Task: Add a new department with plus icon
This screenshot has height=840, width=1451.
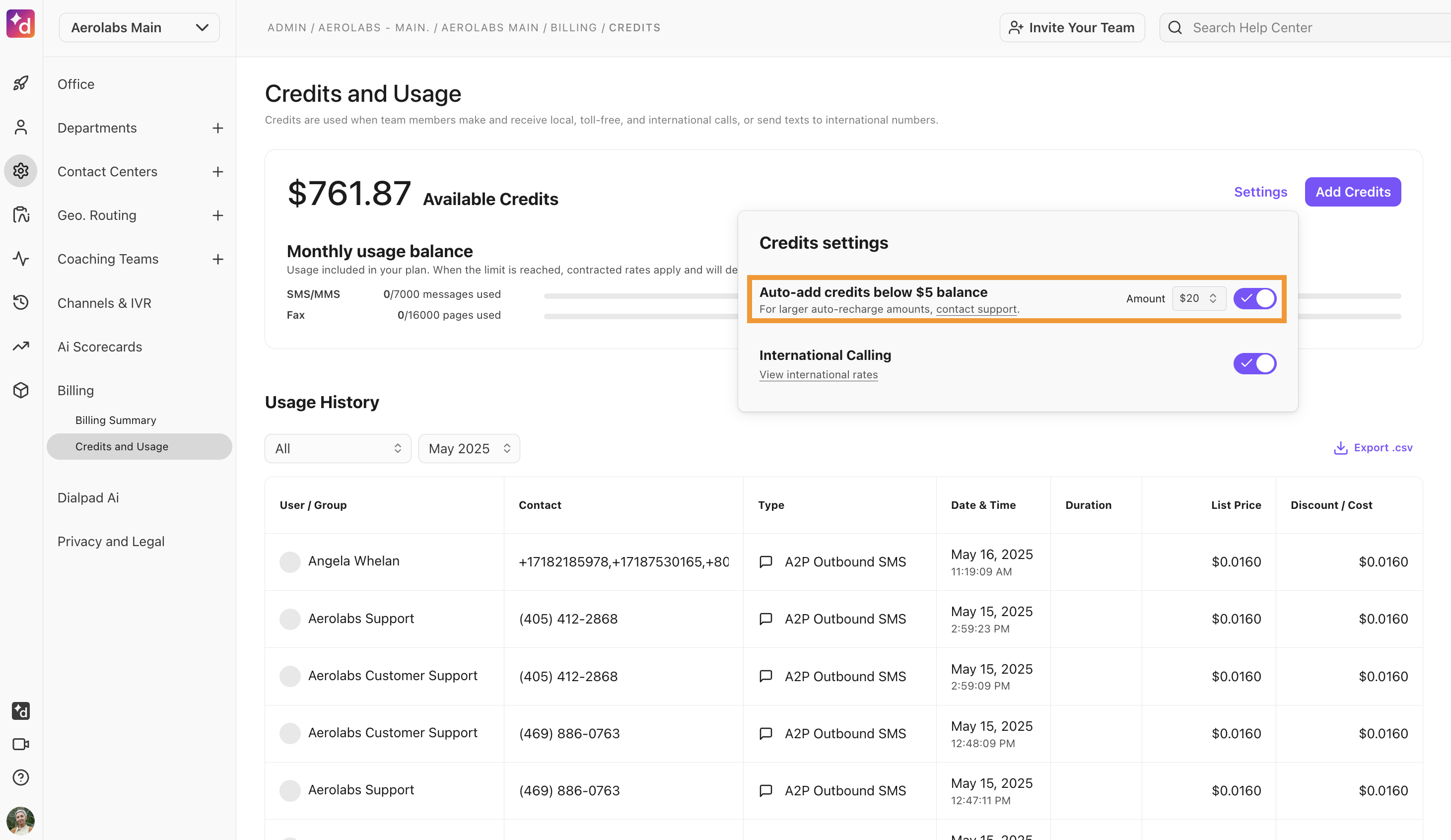Action: (x=217, y=128)
